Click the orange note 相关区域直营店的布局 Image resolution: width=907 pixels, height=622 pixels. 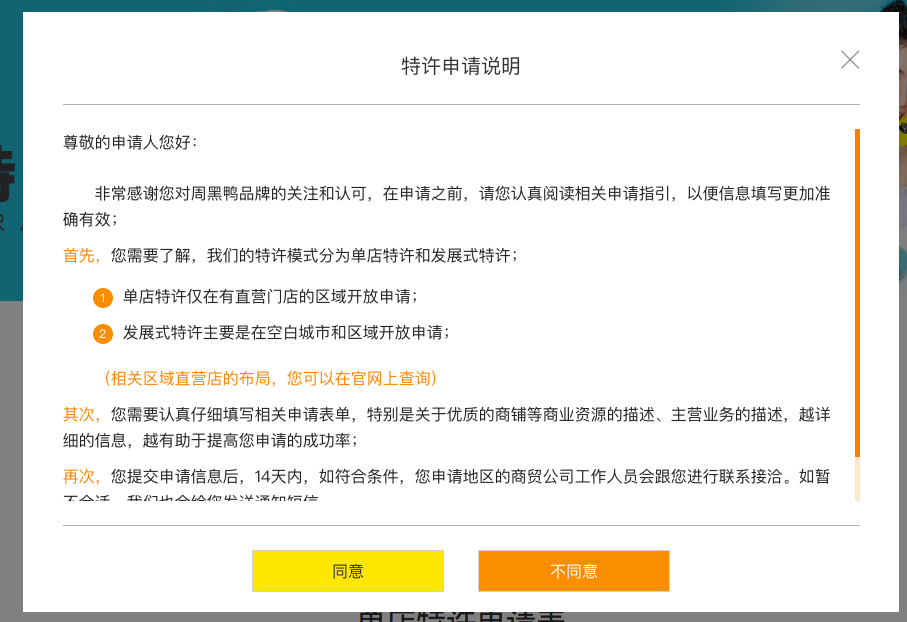[270, 378]
